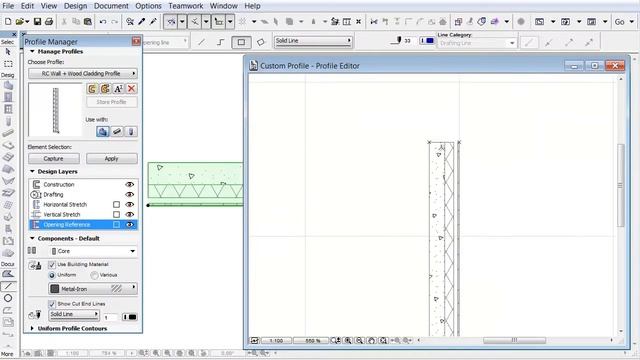This screenshot has width=640, height=360.
Task: Click the Paste clipboard icon
Action: 88,22
